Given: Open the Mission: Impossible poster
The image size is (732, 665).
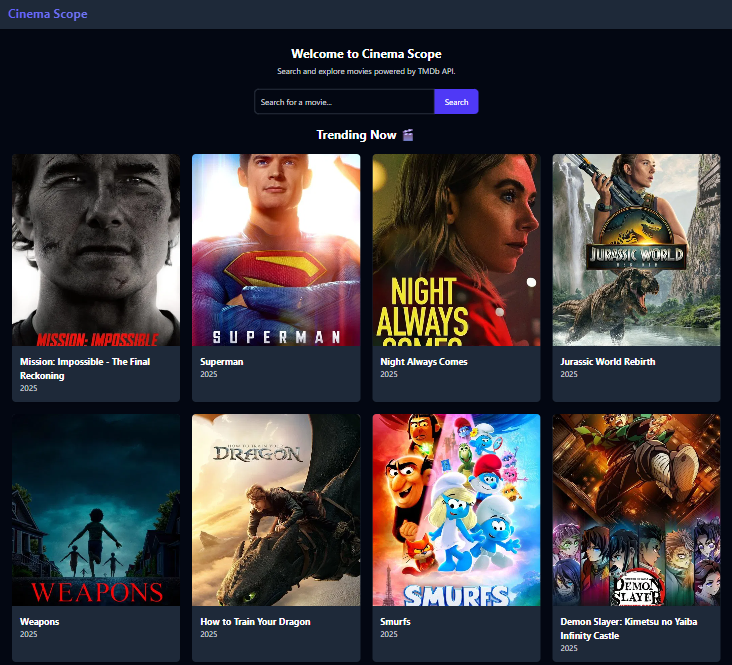Looking at the screenshot, I should click(96, 250).
